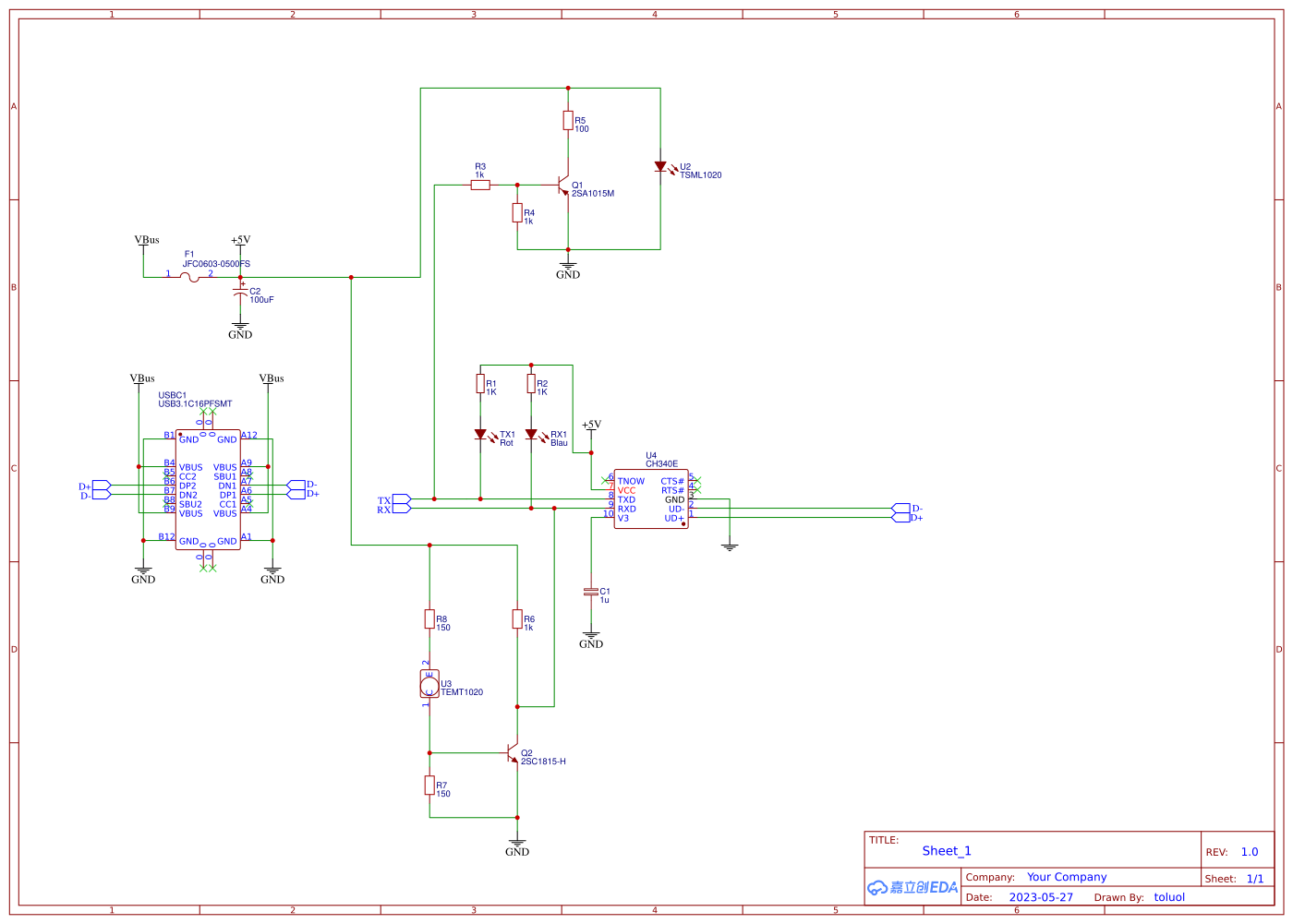Select the R5 100 resistor symbol
Viewport: 1293px width, 924px height.
pos(570,122)
